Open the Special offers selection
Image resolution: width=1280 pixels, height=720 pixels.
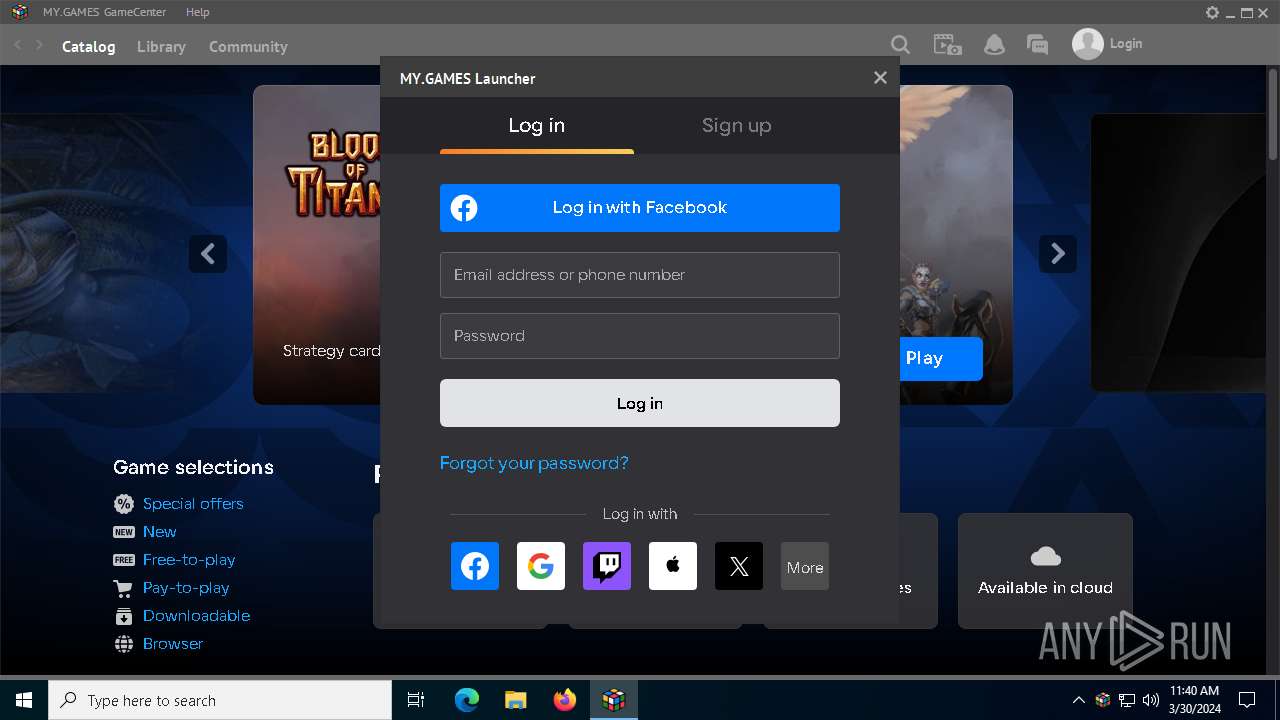[193, 504]
